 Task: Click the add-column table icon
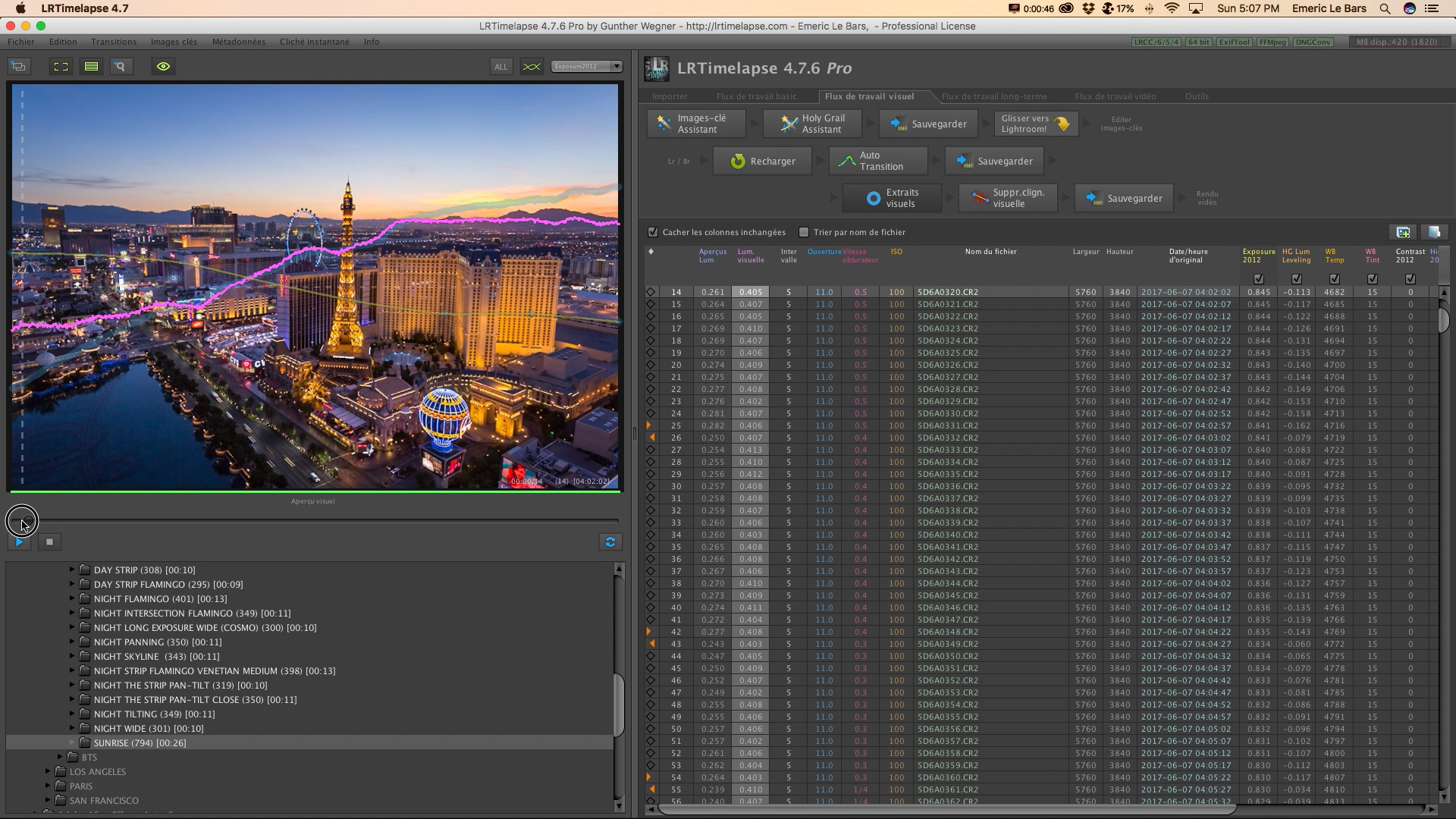tap(1403, 232)
